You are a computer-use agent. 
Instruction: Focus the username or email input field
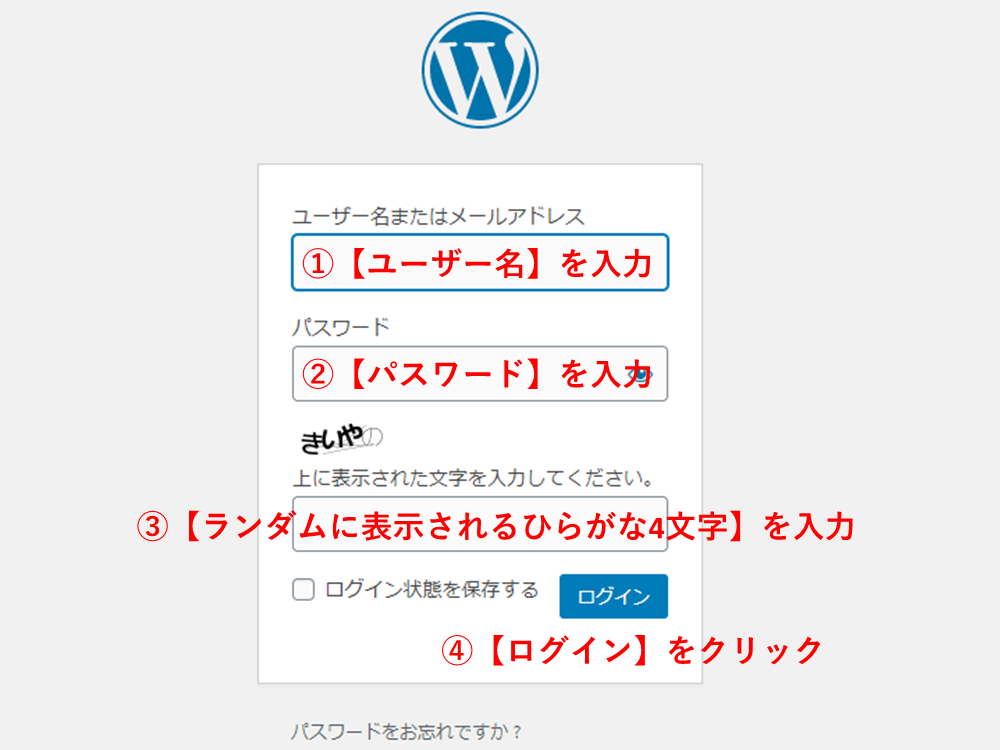480,263
